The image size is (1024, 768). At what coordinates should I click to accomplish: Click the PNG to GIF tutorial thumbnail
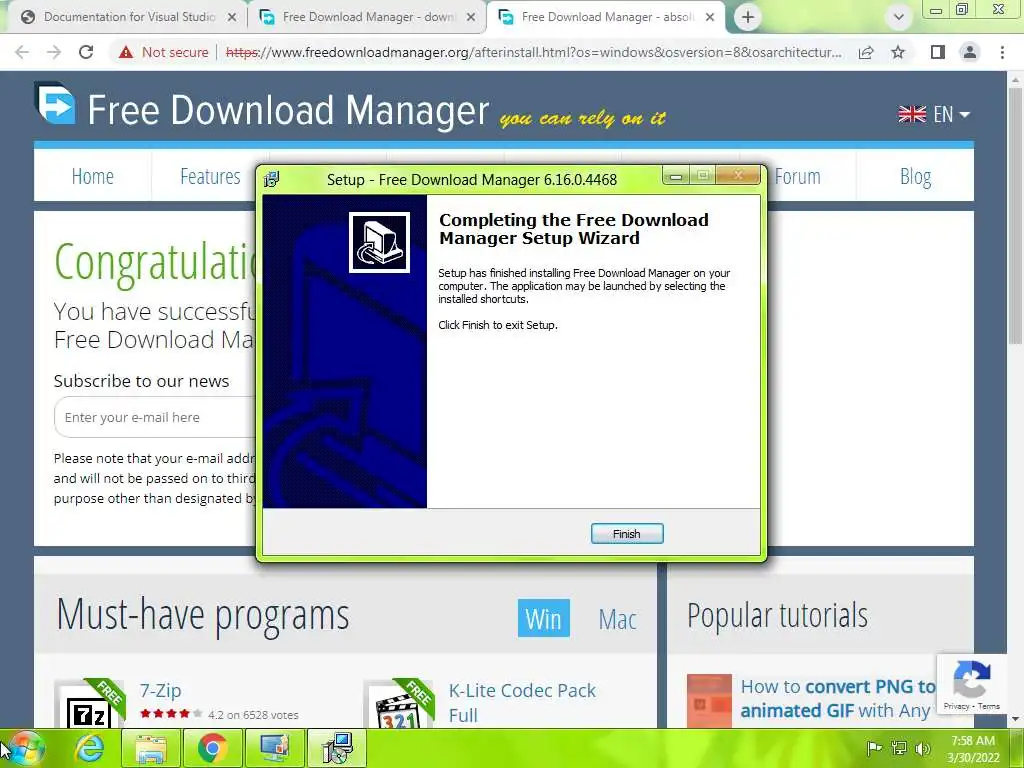coord(709,701)
